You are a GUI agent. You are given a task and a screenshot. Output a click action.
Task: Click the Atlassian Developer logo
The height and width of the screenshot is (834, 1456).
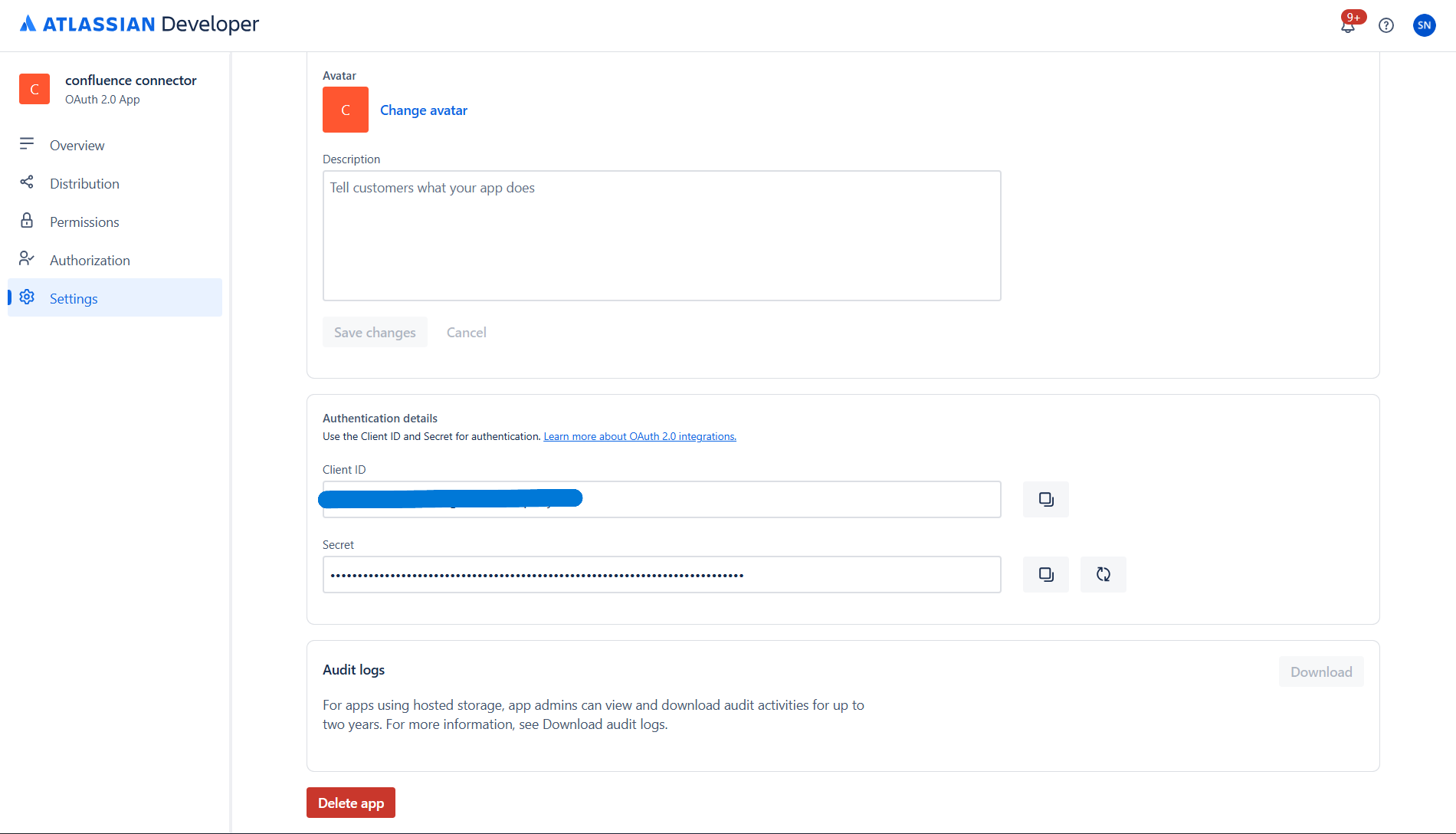coord(139,24)
